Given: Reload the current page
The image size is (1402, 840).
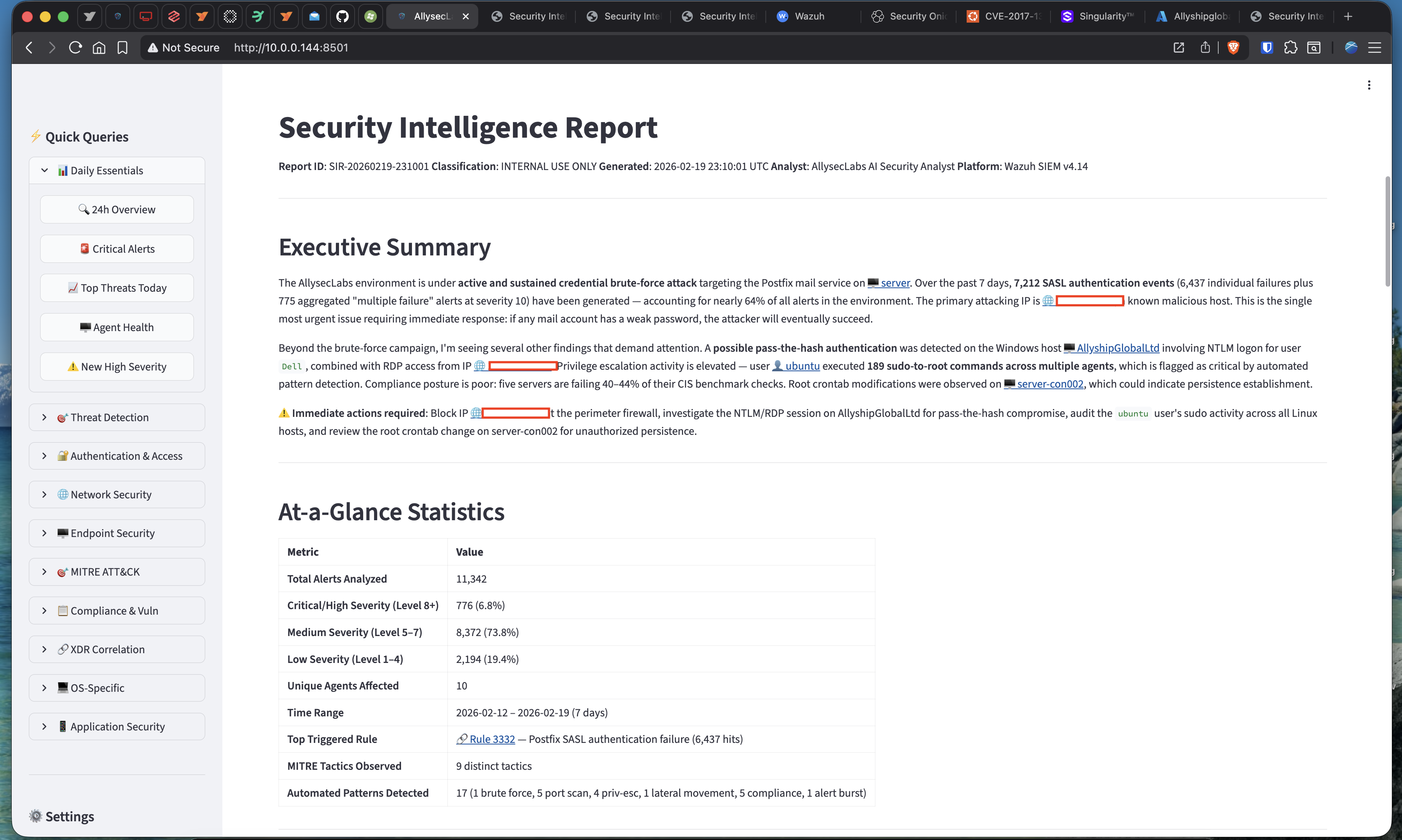Looking at the screenshot, I should pyautogui.click(x=75, y=48).
